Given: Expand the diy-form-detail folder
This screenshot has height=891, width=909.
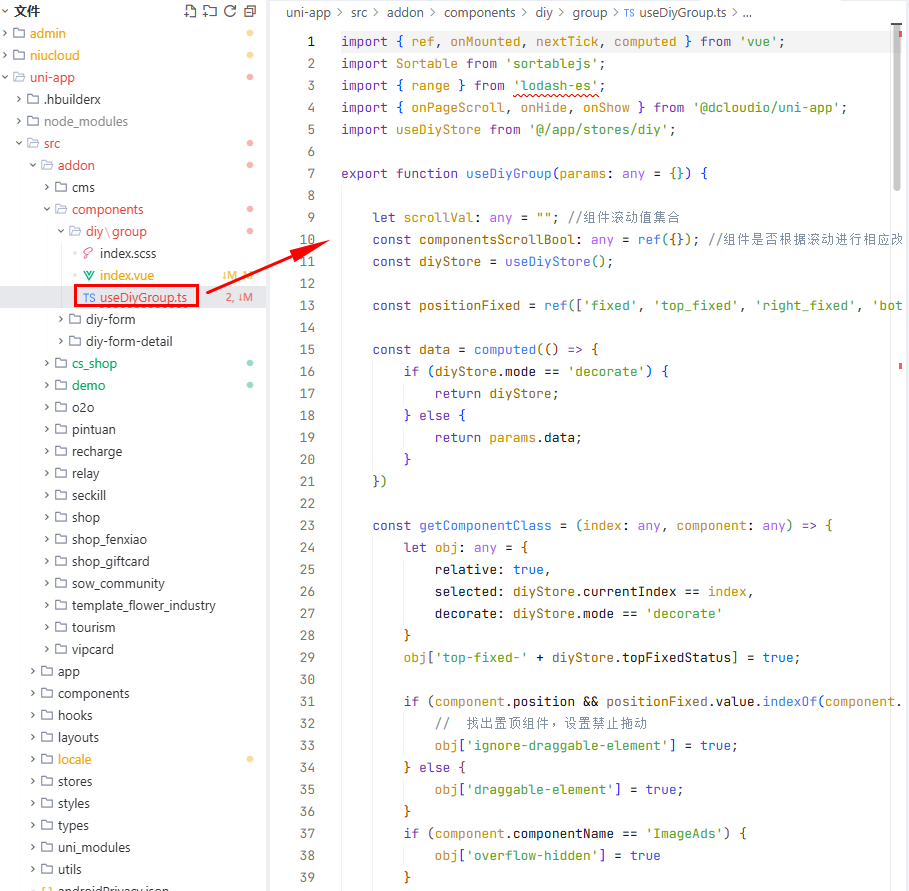Looking at the screenshot, I should (128, 341).
